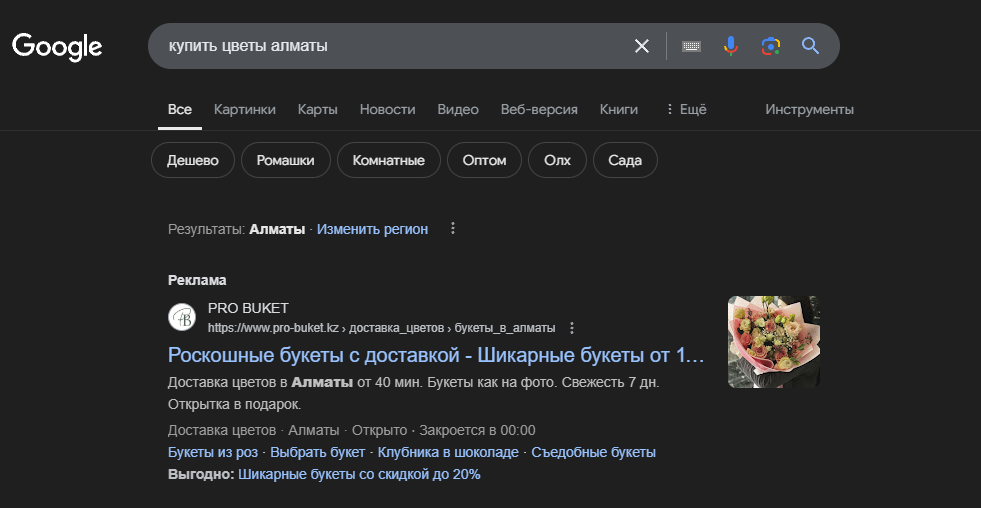The height and width of the screenshot is (508, 981).
Task: Open the Выбрать букет sitelink
Action: tap(318, 452)
